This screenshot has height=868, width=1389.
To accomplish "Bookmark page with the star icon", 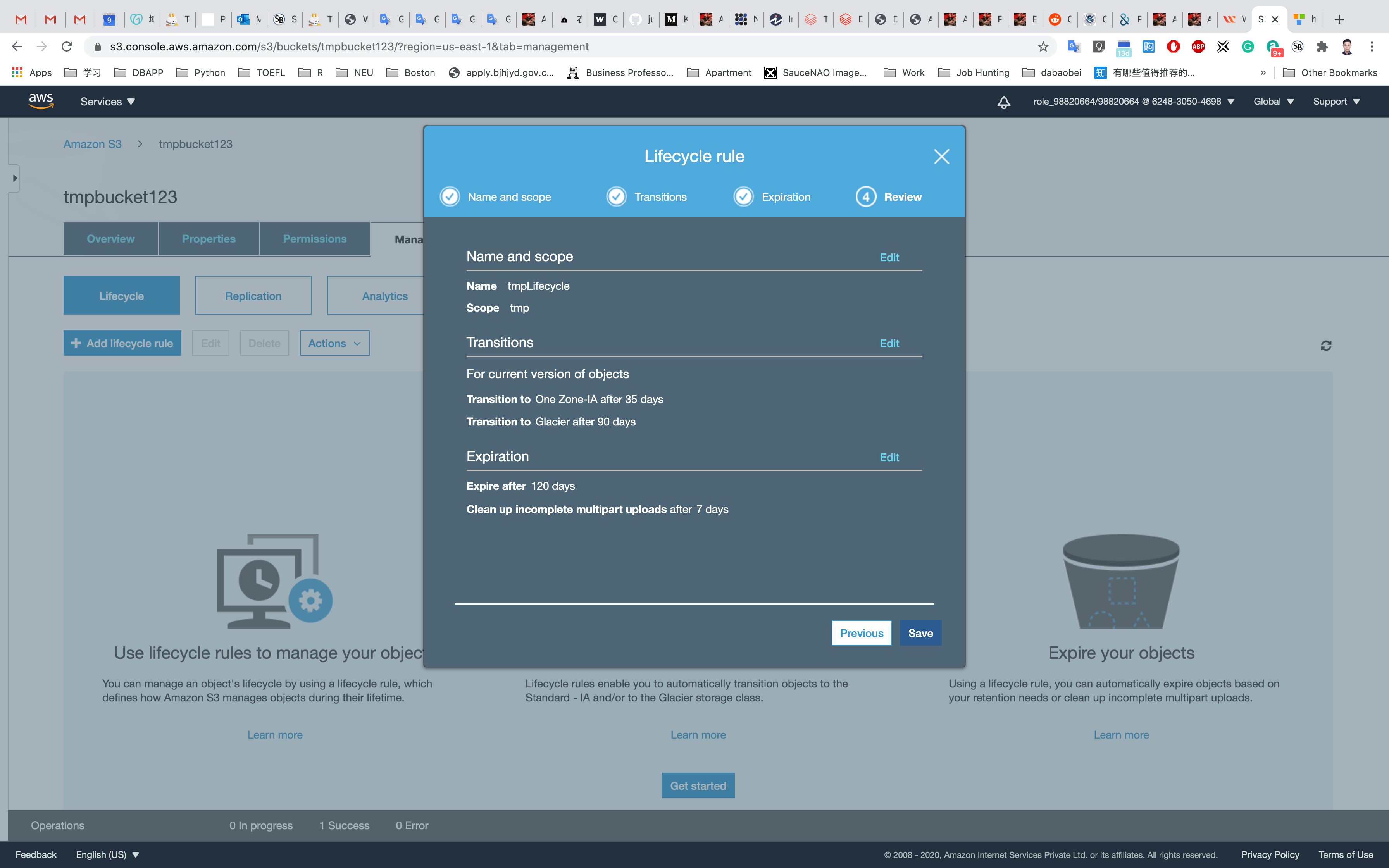I will coord(1043,46).
